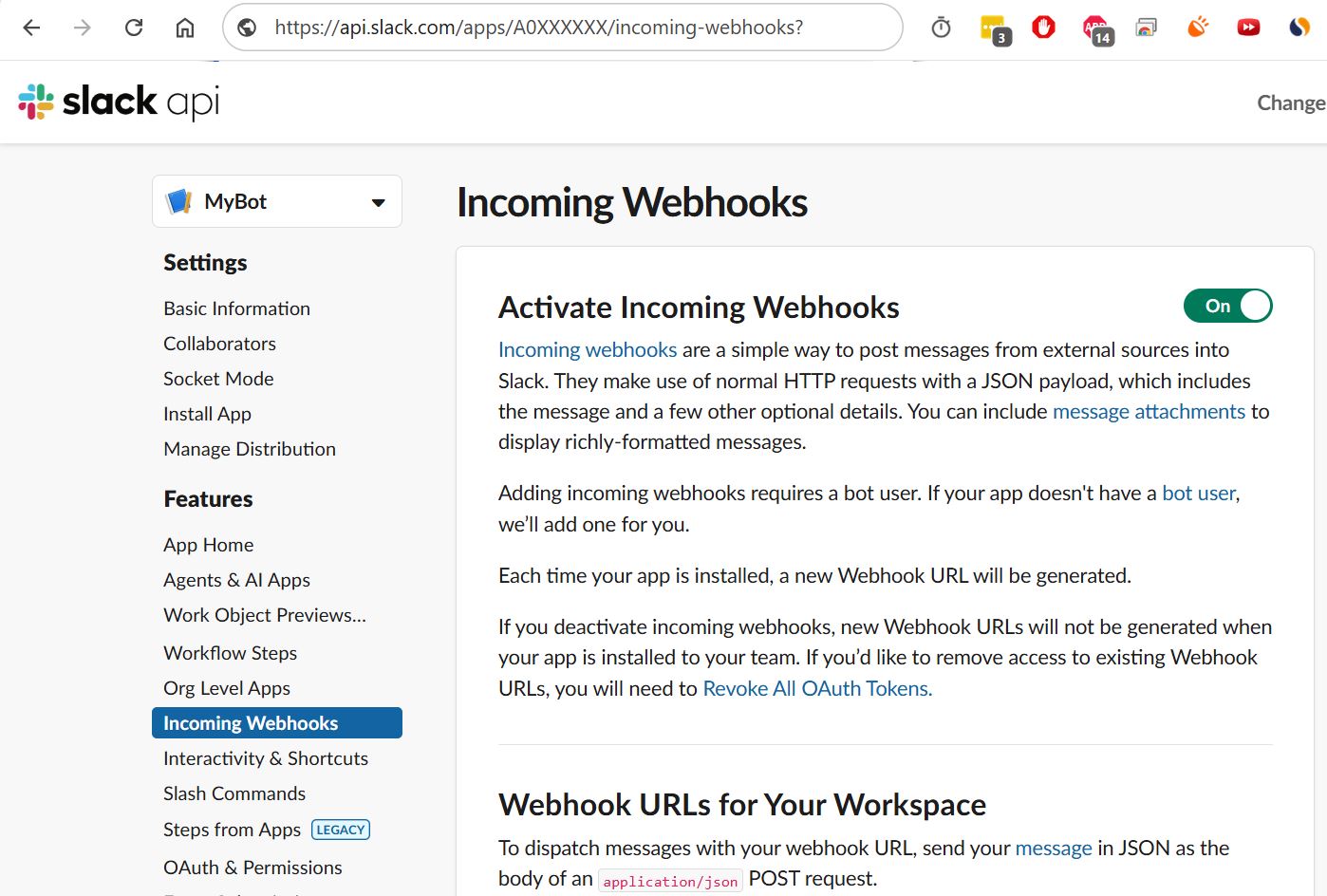This screenshot has height=896, width=1327.
Task: Open the ABP extension showing 14
Action: tap(1097, 30)
